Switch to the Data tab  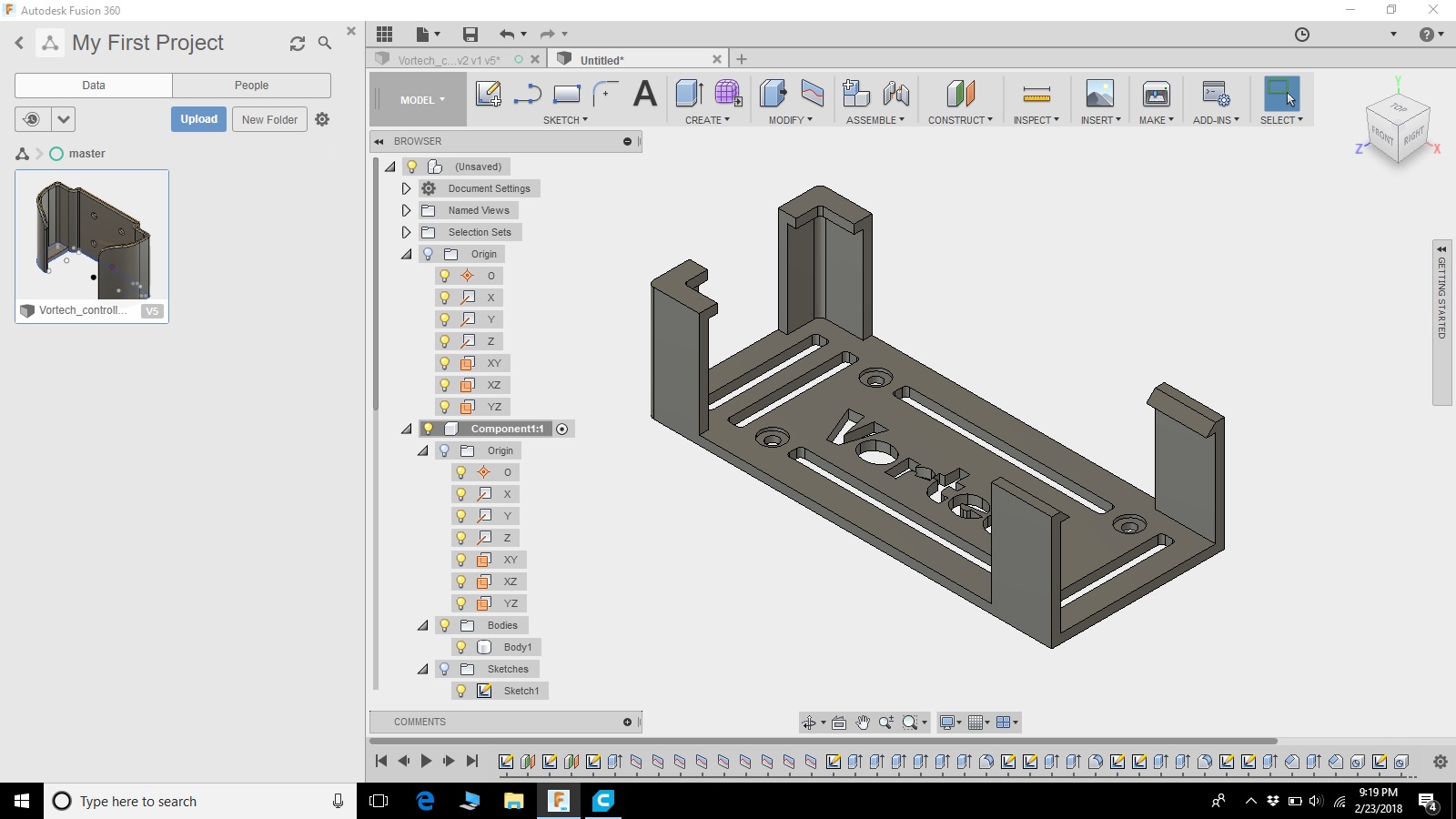point(94,86)
